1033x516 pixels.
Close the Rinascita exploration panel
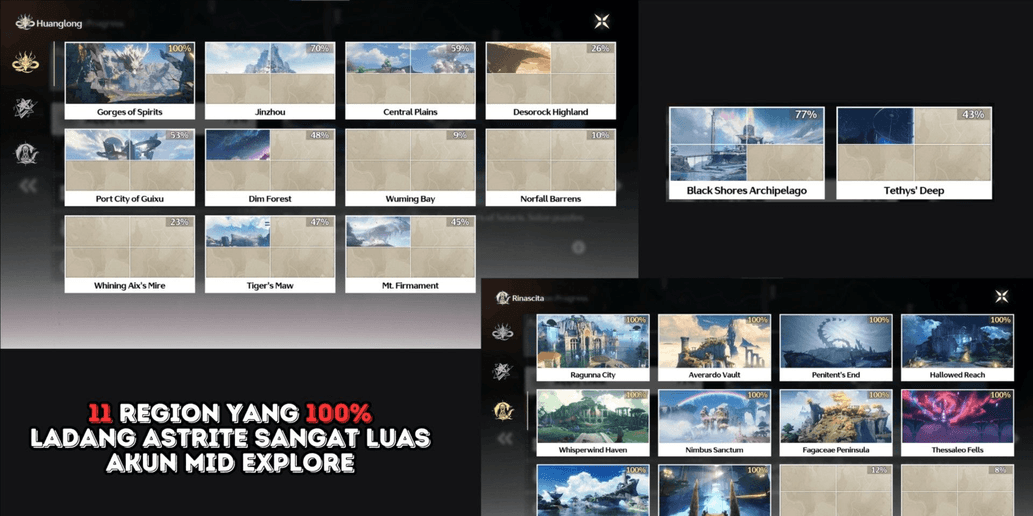[1001, 297]
